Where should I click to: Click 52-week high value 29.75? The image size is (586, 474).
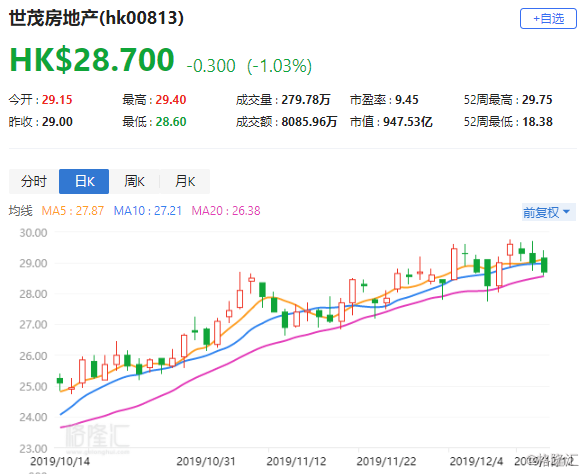pyautogui.click(x=537, y=100)
